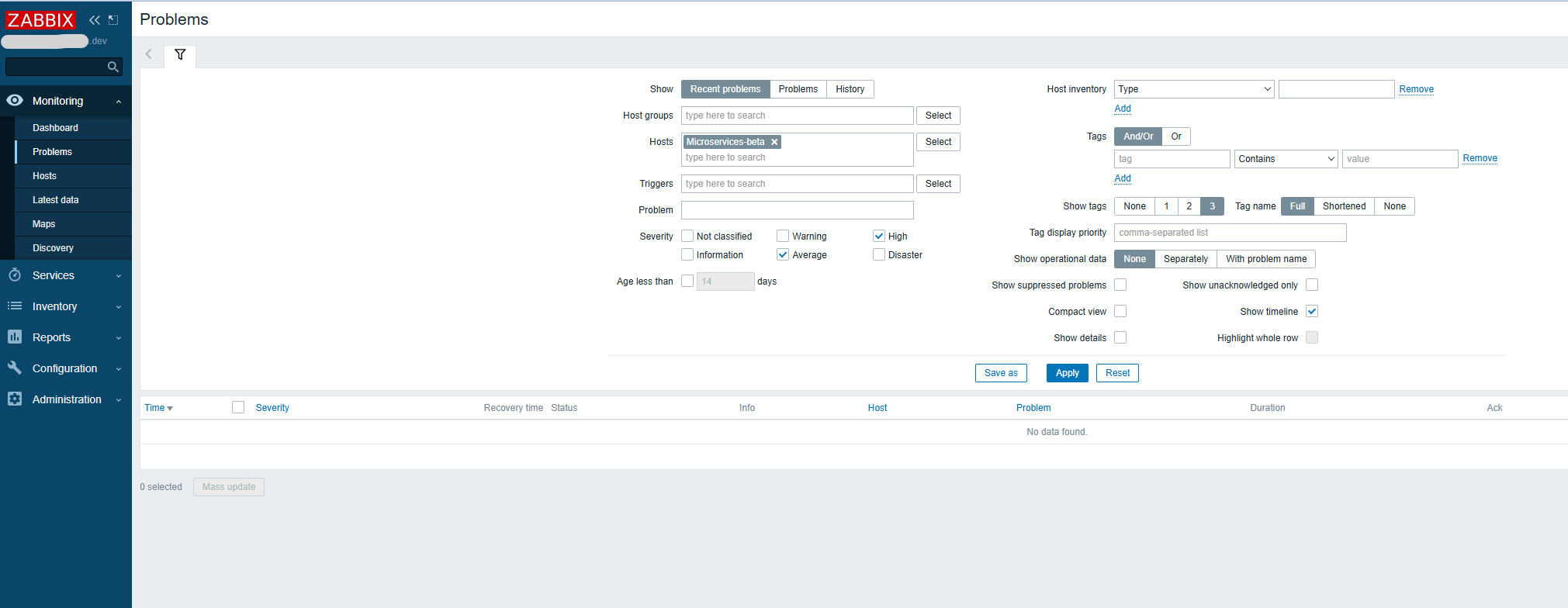The width and height of the screenshot is (1568, 608).
Task: Go to previous filter tab arrow
Action: 149,54
